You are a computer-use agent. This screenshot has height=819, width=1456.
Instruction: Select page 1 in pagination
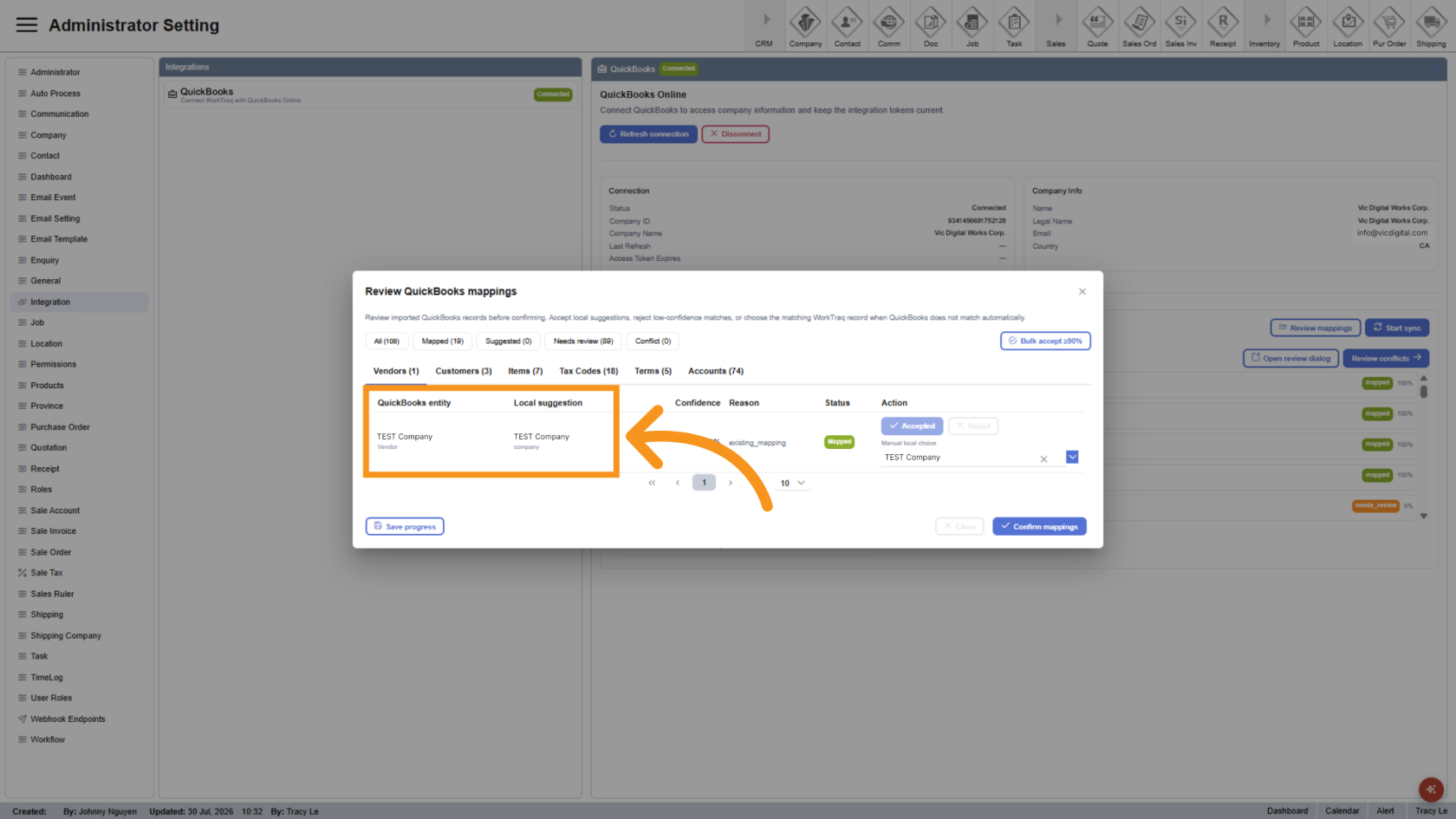[704, 483]
